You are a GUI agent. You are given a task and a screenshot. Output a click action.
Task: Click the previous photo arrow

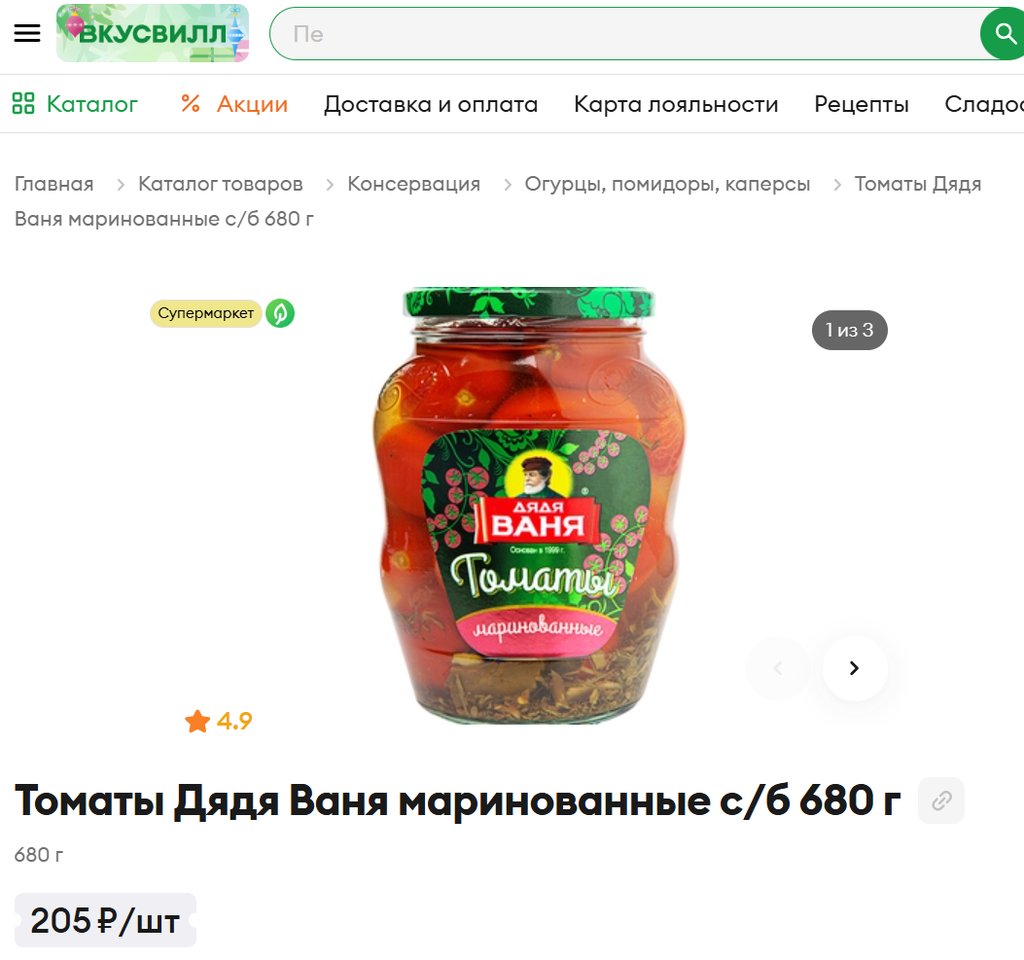[x=778, y=667]
